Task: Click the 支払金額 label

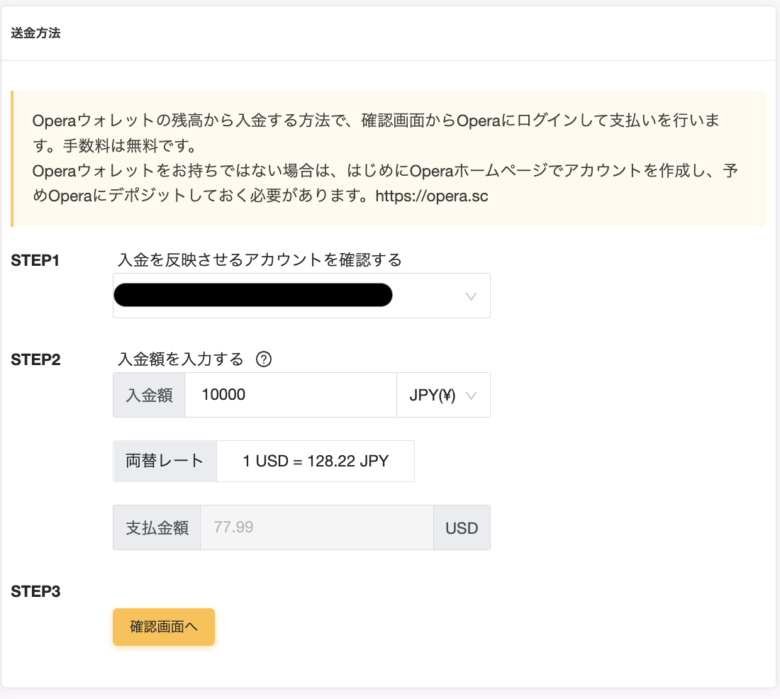Action: [157, 528]
